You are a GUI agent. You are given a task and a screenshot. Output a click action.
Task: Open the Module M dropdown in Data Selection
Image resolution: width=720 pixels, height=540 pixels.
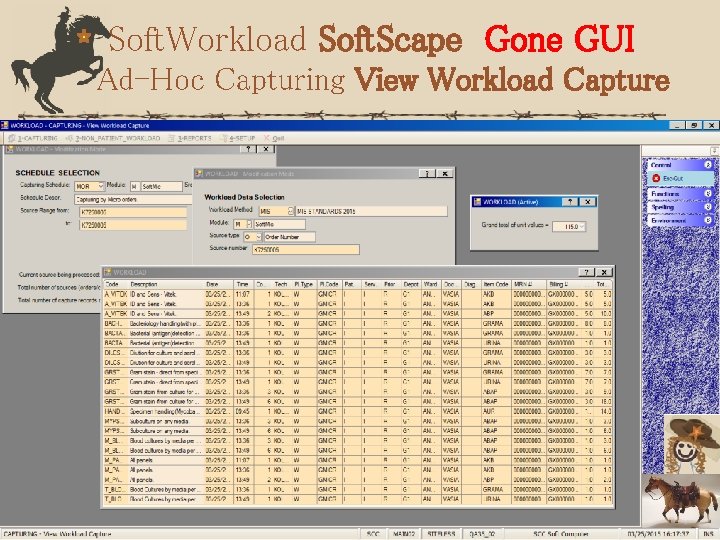tap(249, 224)
